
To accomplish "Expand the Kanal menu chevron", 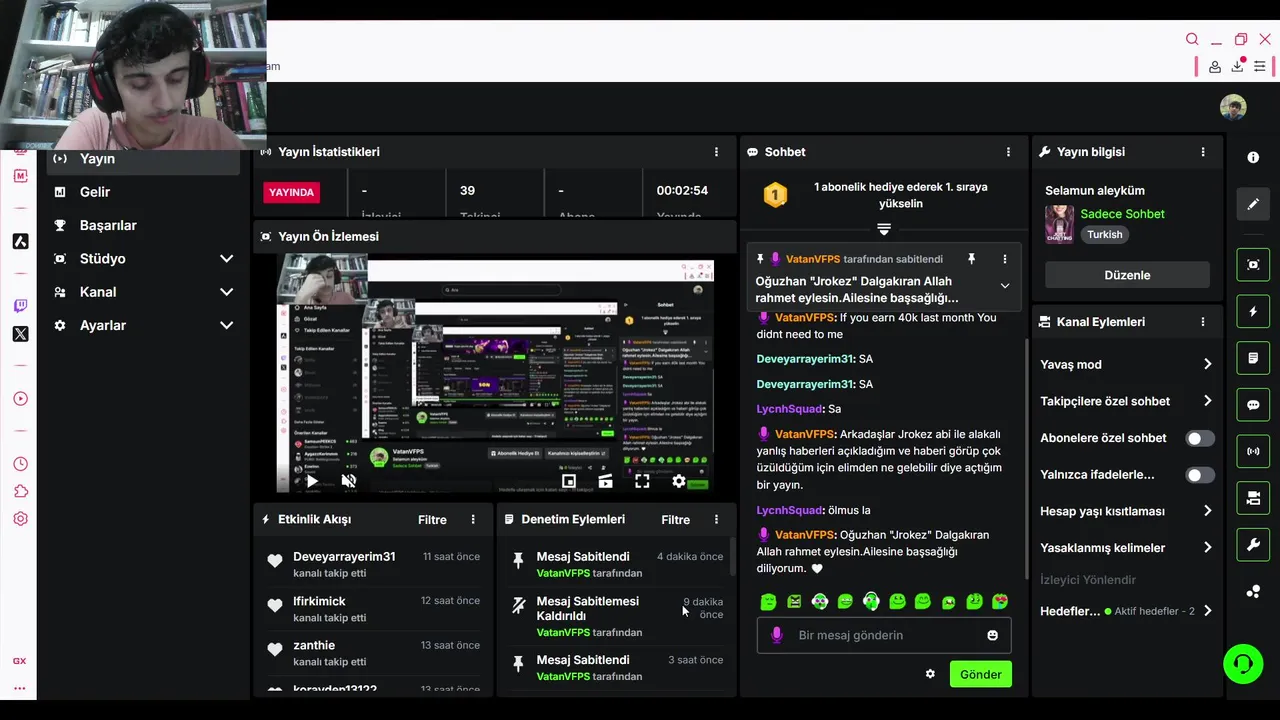I will (226, 292).
